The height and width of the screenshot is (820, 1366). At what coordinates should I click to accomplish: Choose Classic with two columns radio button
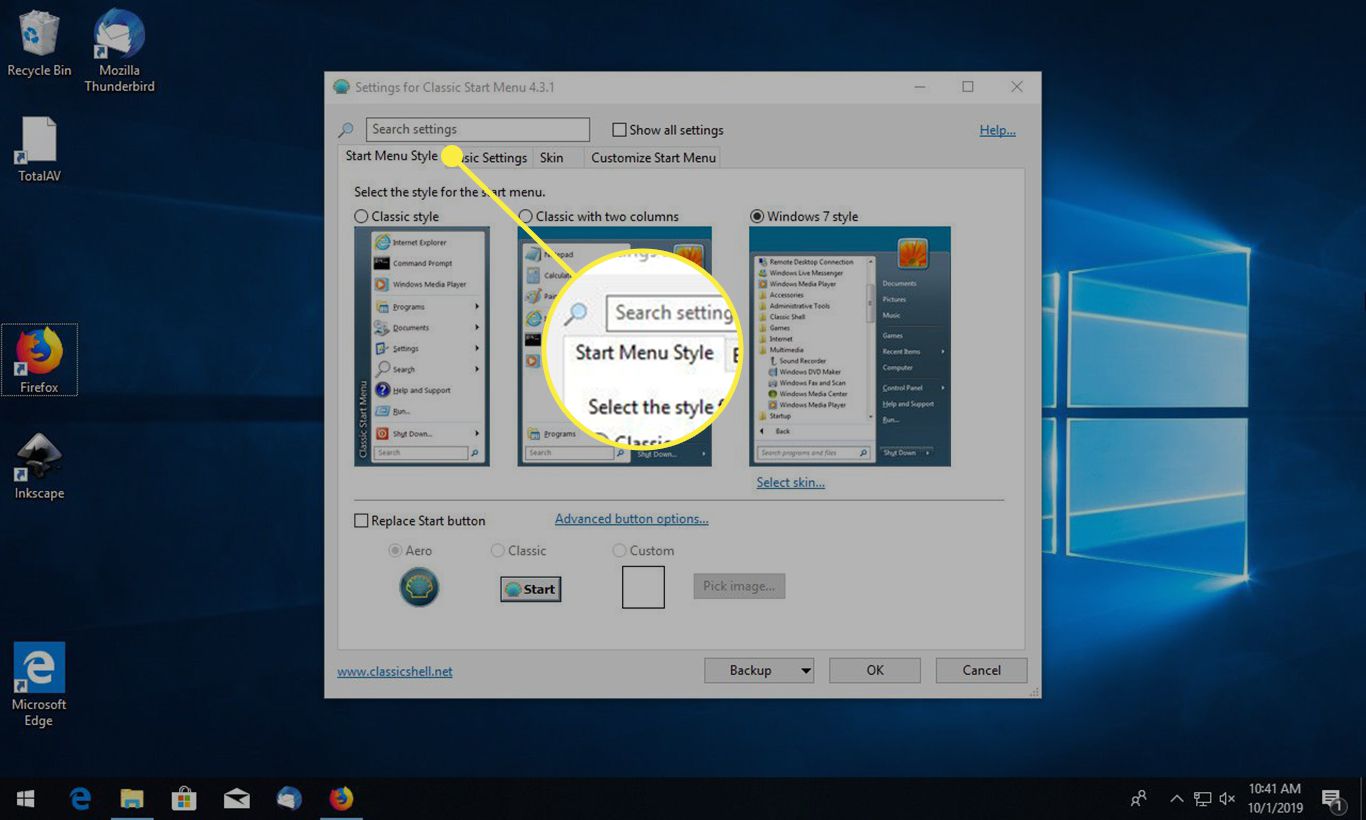(525, 216)
